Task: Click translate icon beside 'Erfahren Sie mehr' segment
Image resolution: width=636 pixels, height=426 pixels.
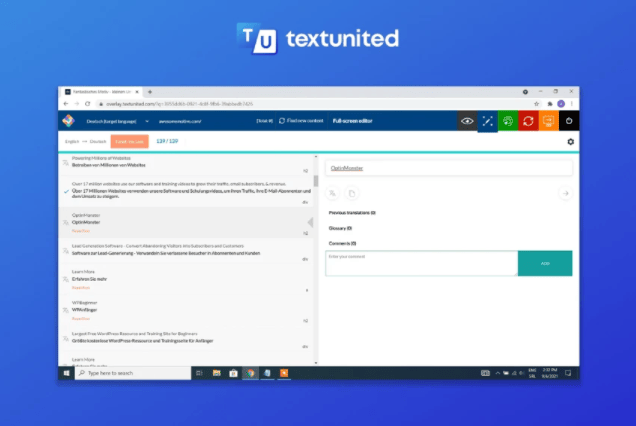Action: [x=65, y=279]
